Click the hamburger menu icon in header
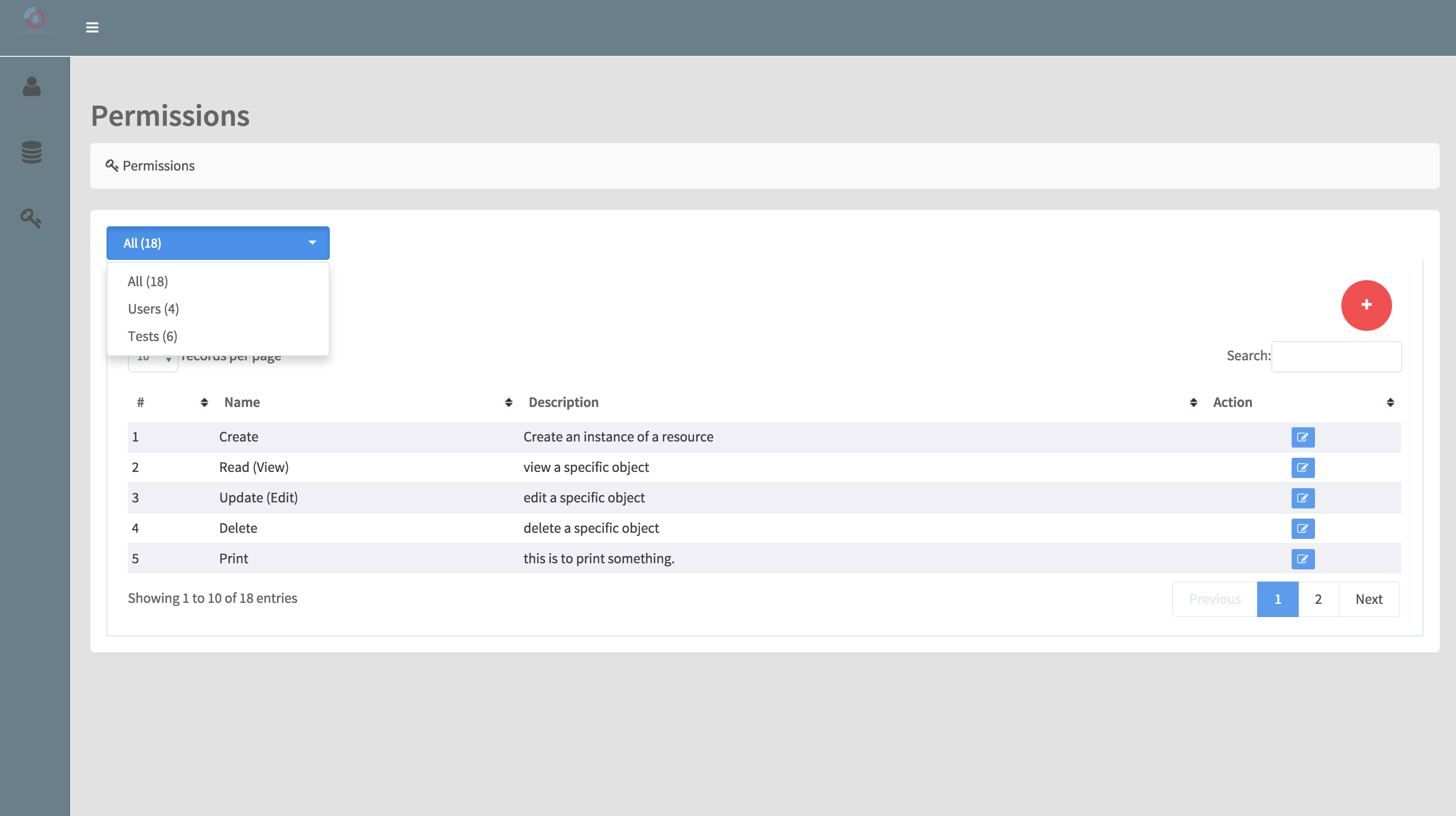The height and width of the screenshot is (816, 1456). click(x=92, y=27)
